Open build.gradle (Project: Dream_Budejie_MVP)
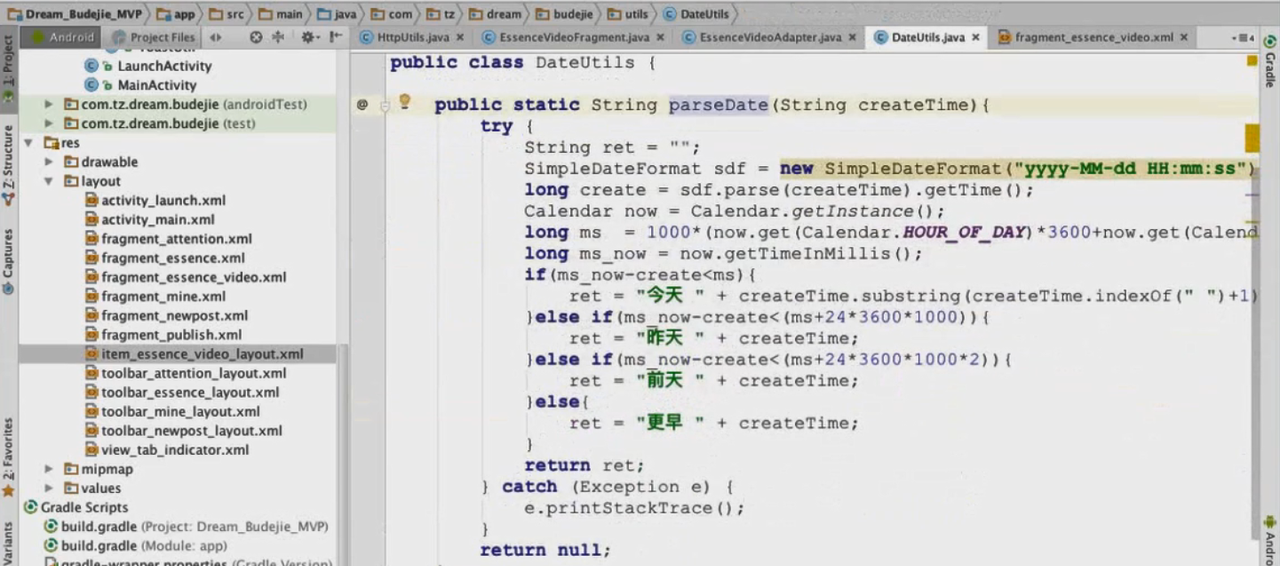Image resolution: width=1280 pixels, height=566 pixels. pyautogui.click(x=186, y=526)
